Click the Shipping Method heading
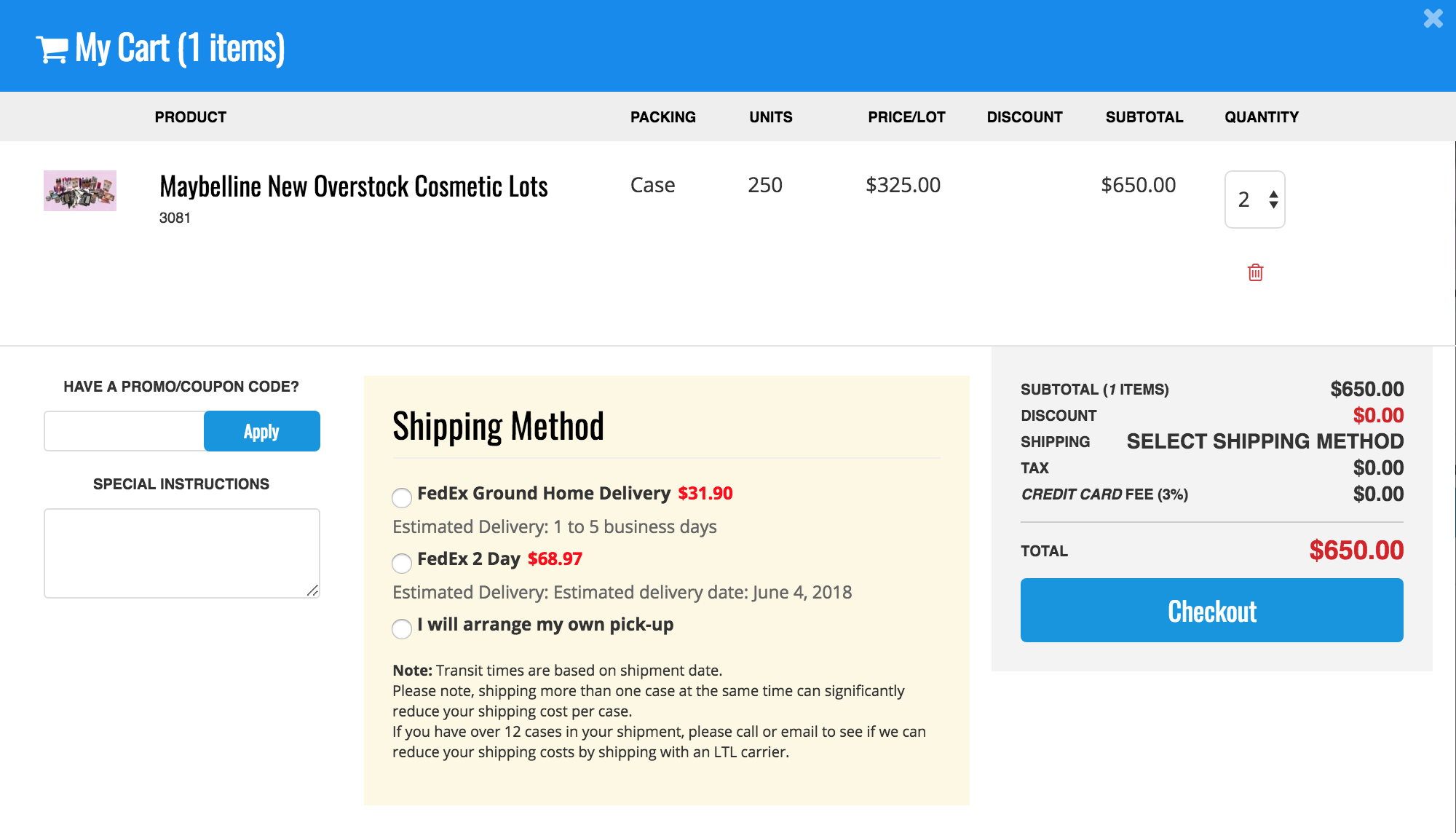The height and width of the screenshot is (833, 1456). pyautogui.click(x=498, y=426)
